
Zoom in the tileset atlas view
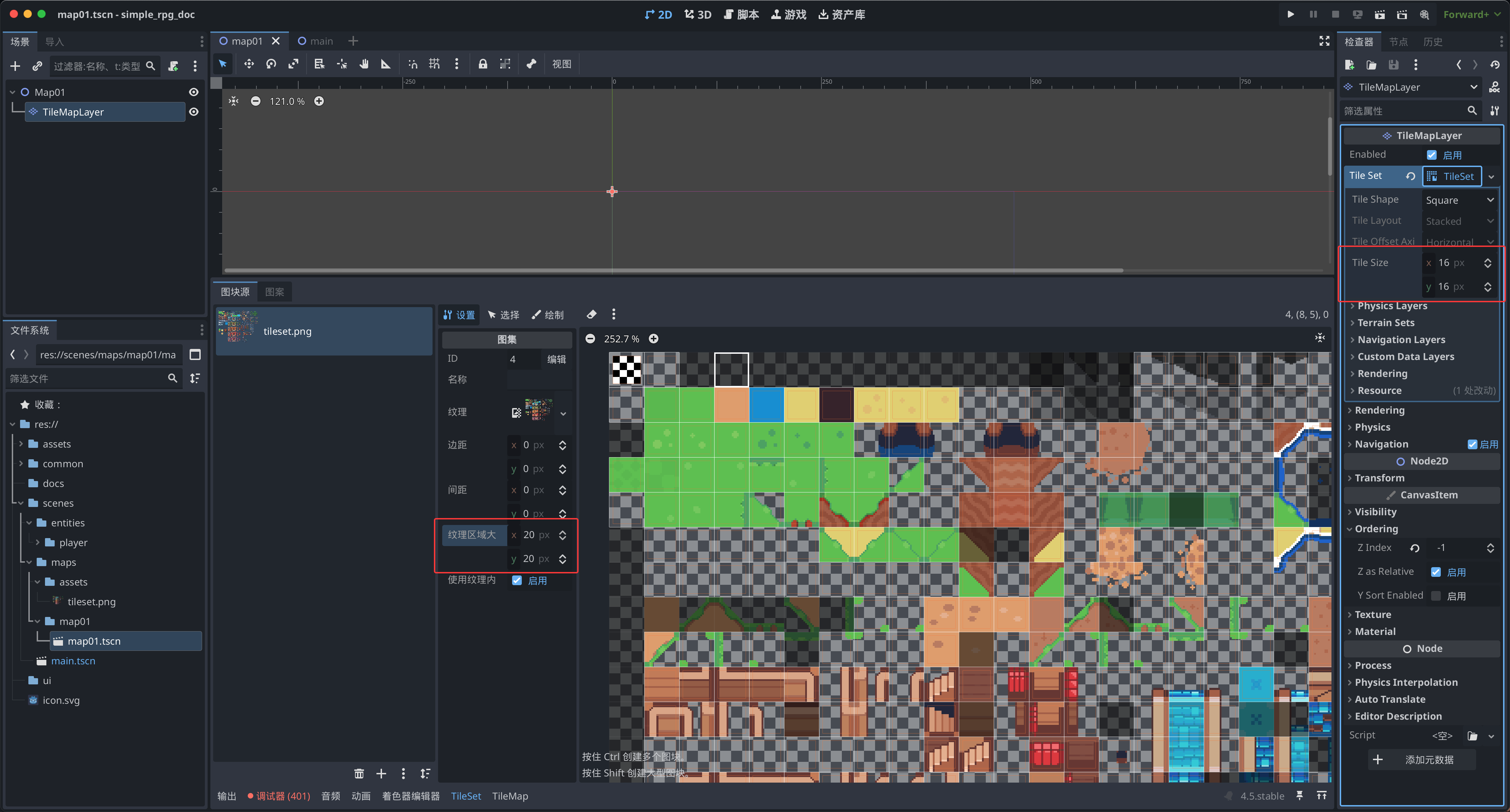(654, 339)
